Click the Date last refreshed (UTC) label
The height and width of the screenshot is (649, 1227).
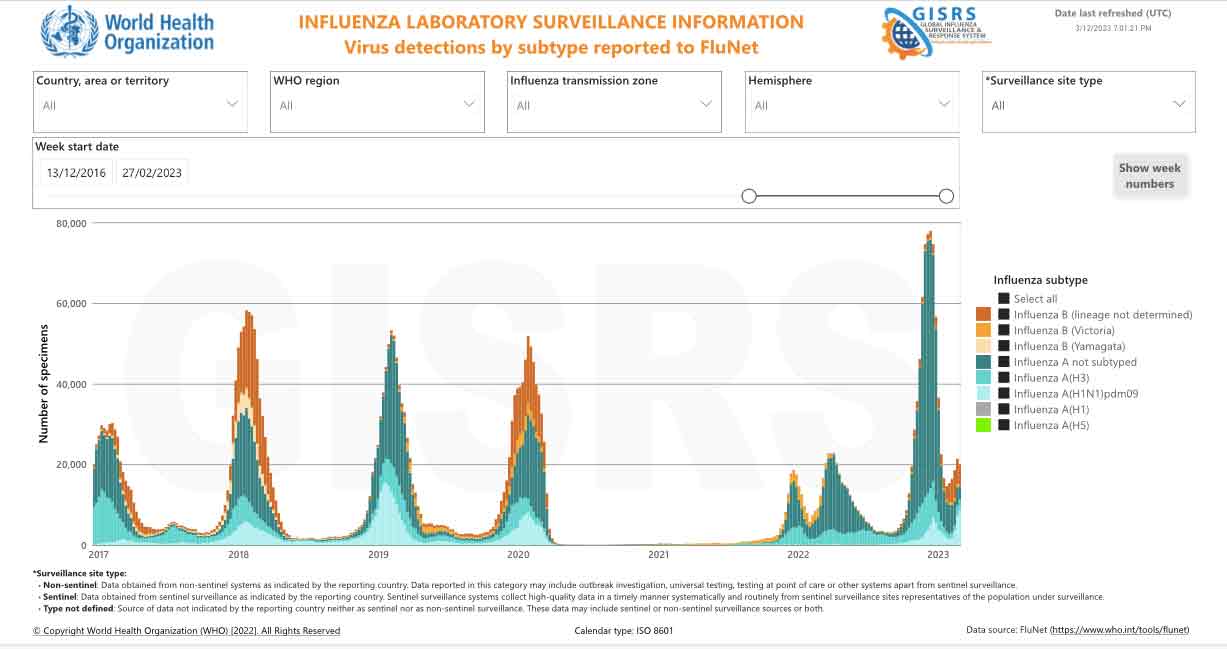[1113, 13]
